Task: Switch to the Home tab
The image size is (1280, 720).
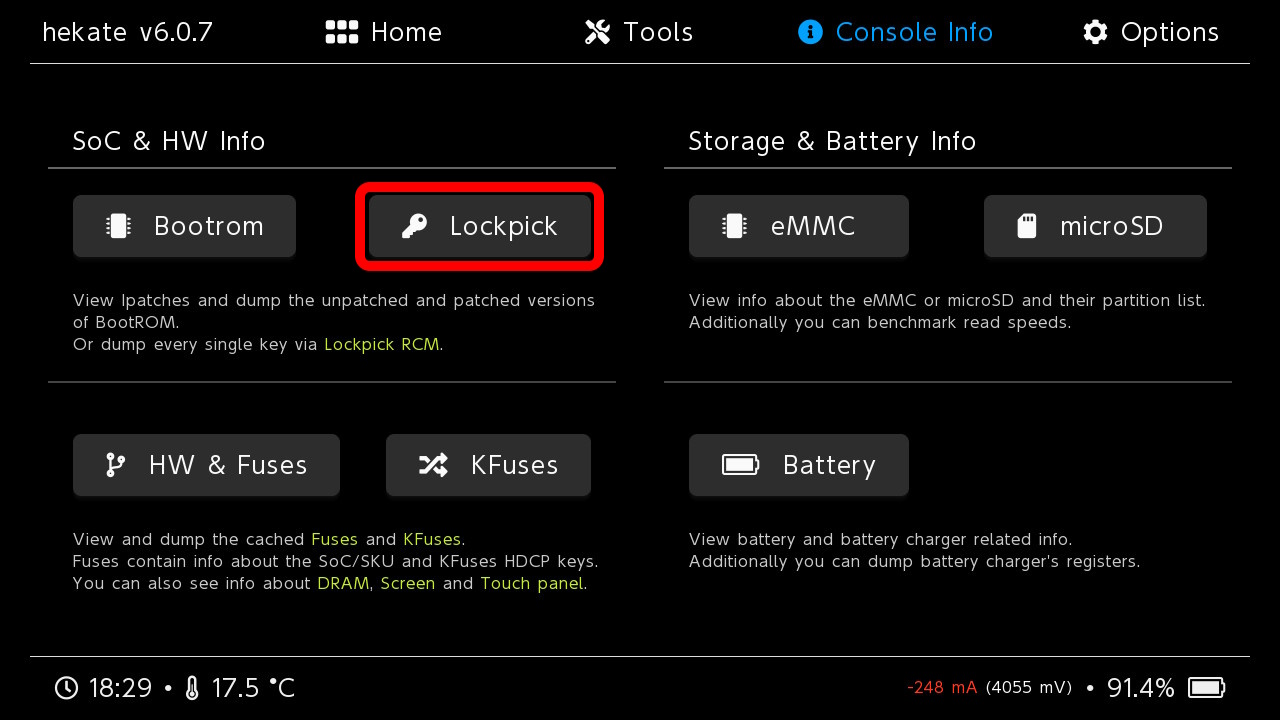Action: (x=384, y=32)
